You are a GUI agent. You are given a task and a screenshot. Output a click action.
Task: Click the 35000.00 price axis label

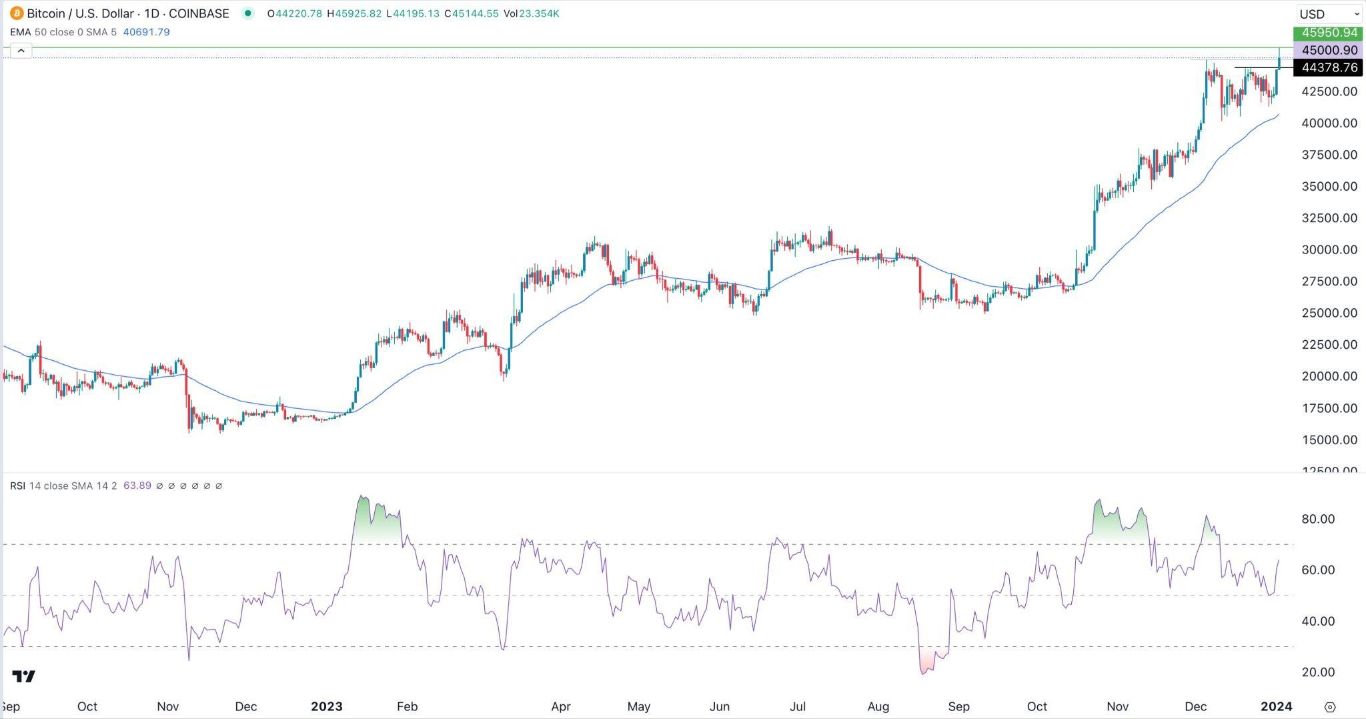pyautogui.click(x=1329, y=187)
